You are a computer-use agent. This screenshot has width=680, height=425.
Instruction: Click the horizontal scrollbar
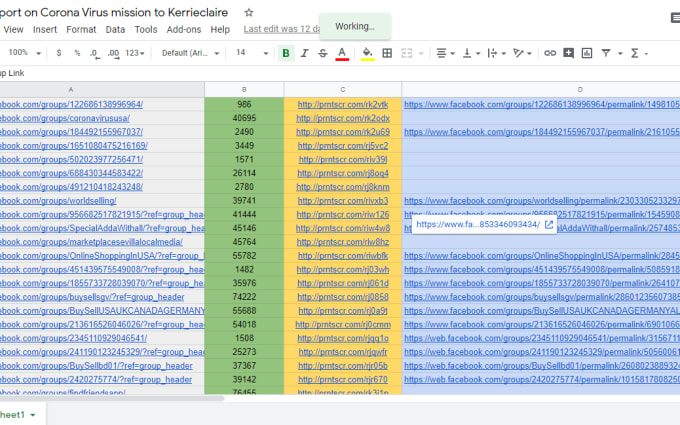tap(112, 398)
